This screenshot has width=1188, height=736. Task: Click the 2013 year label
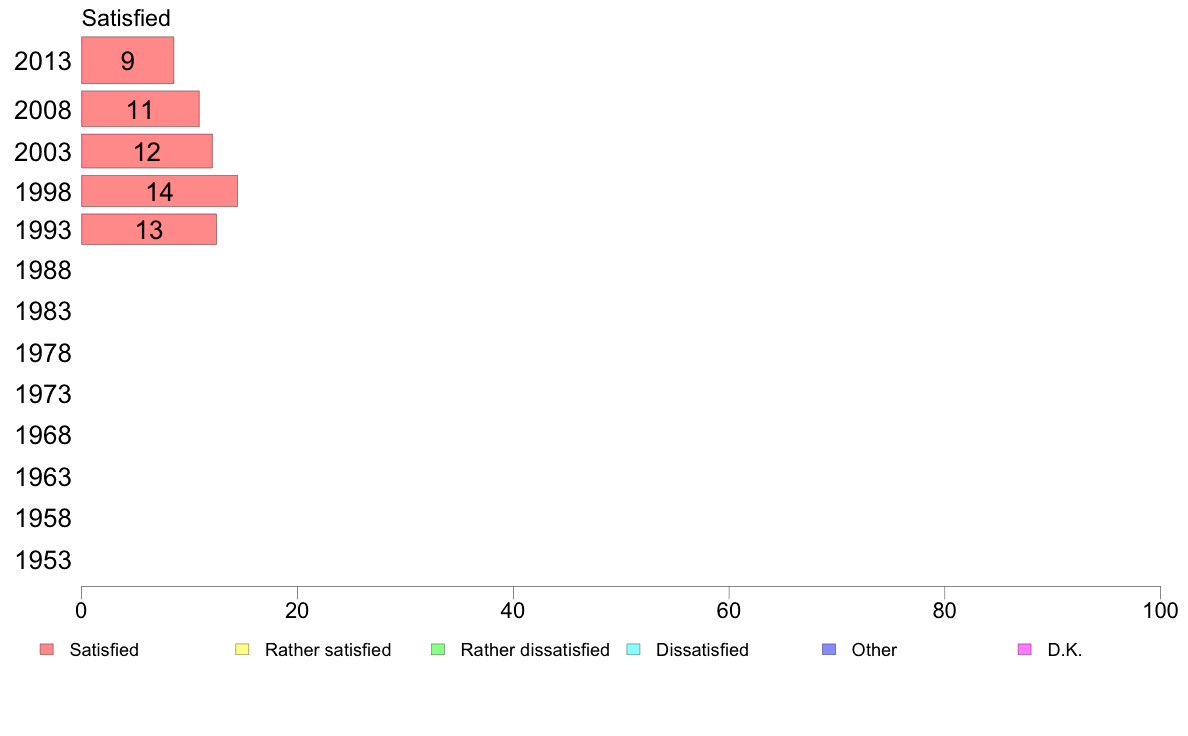pyautogui.click(x=43, y=61)
